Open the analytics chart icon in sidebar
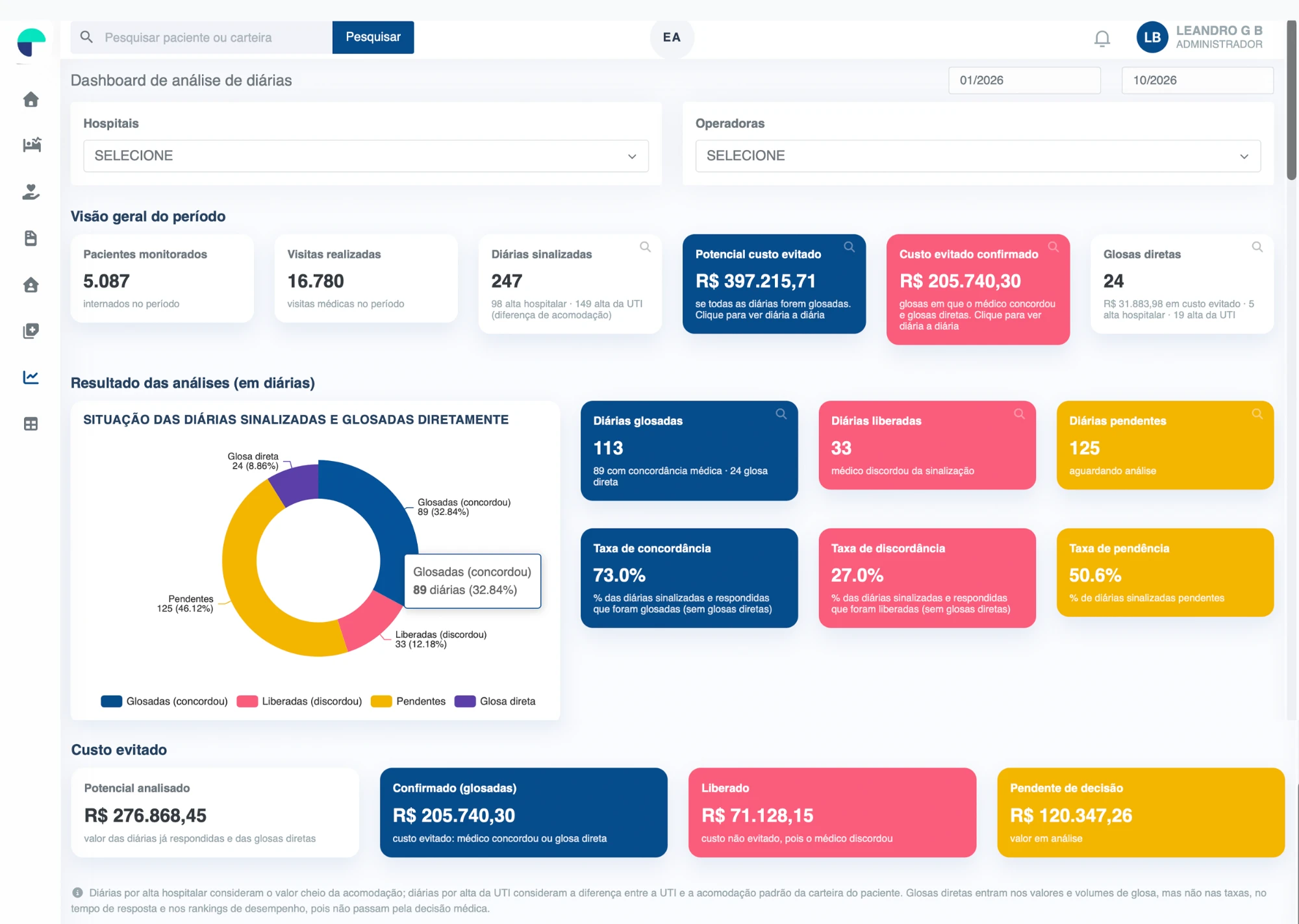 [31, 377]
